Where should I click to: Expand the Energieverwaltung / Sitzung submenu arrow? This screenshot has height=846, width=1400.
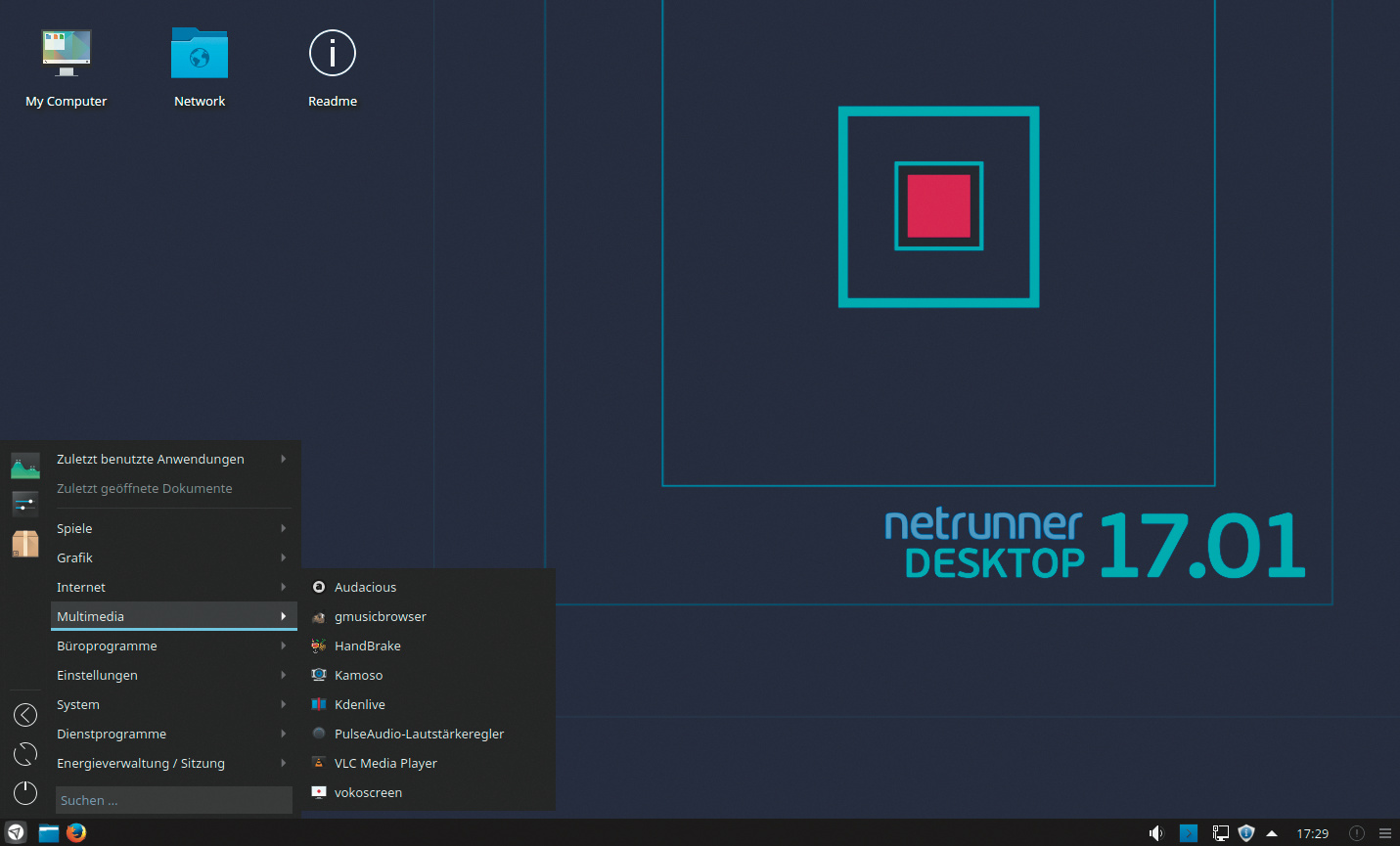283,763
